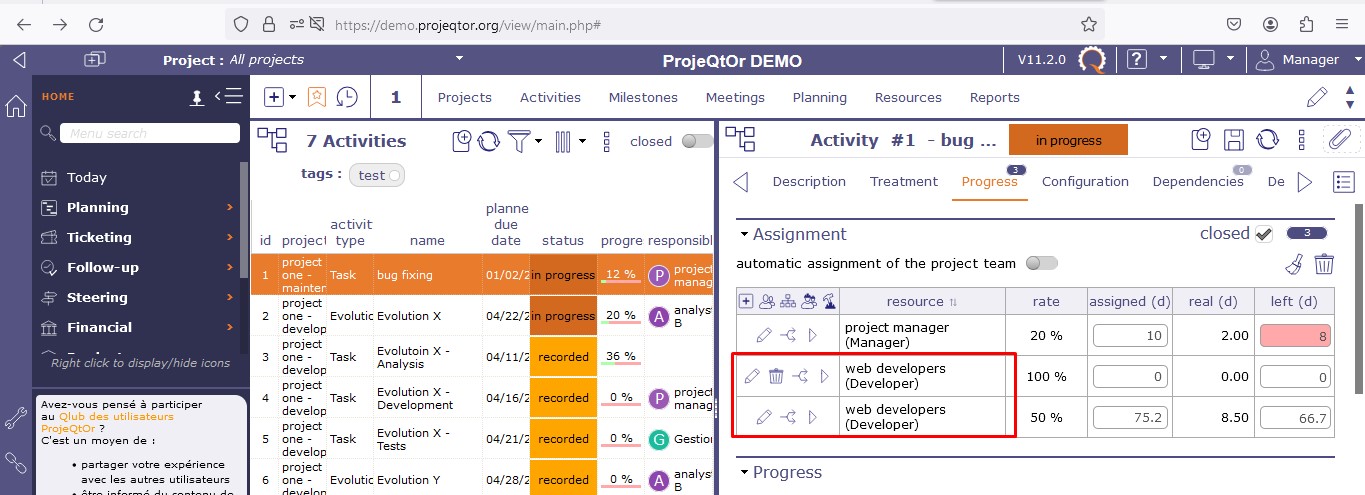This screenshot has height=495, width=1365.
Task: Open the Milestones top menu item
Action: tap(643, 97)
